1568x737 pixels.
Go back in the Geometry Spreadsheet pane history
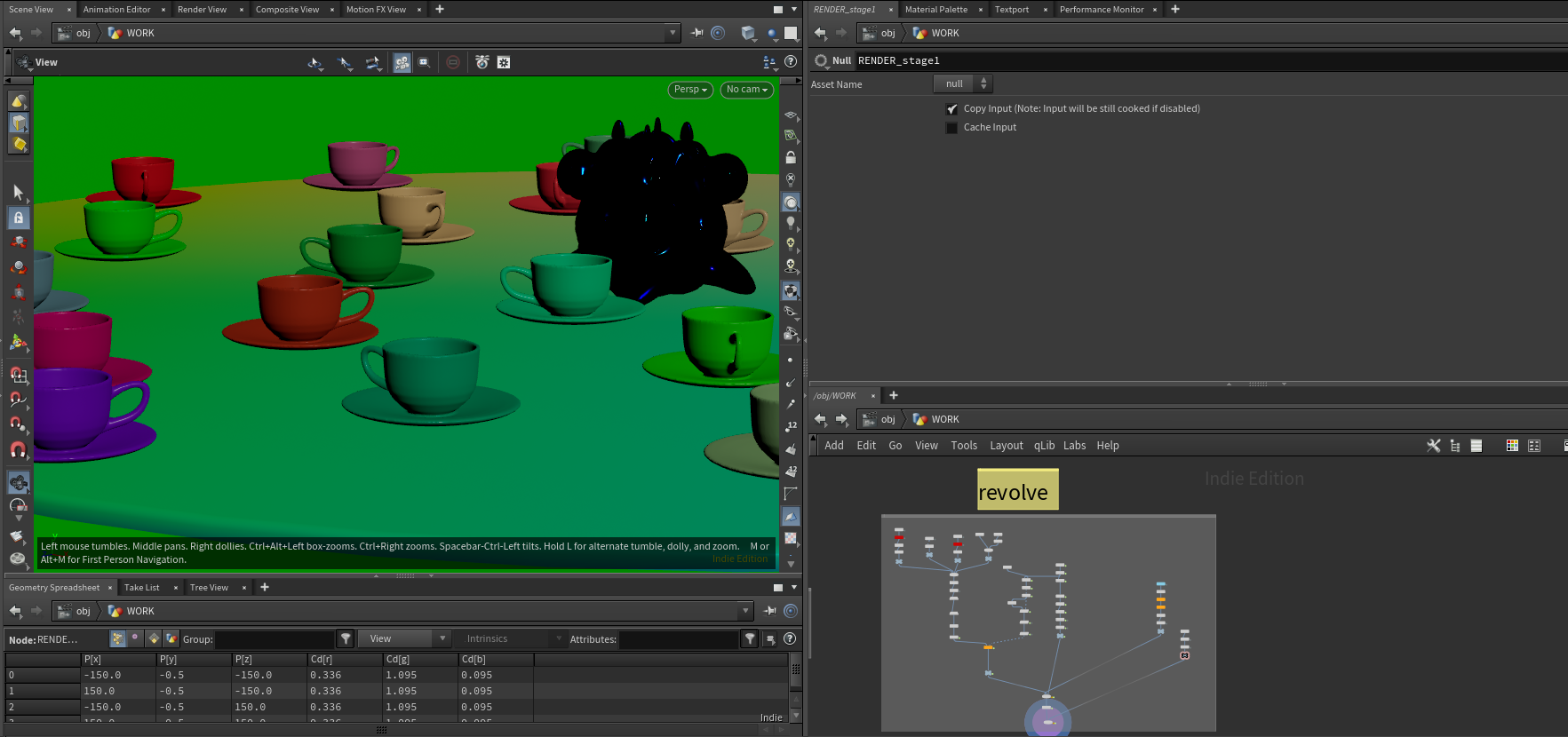[x=15, y=611]
